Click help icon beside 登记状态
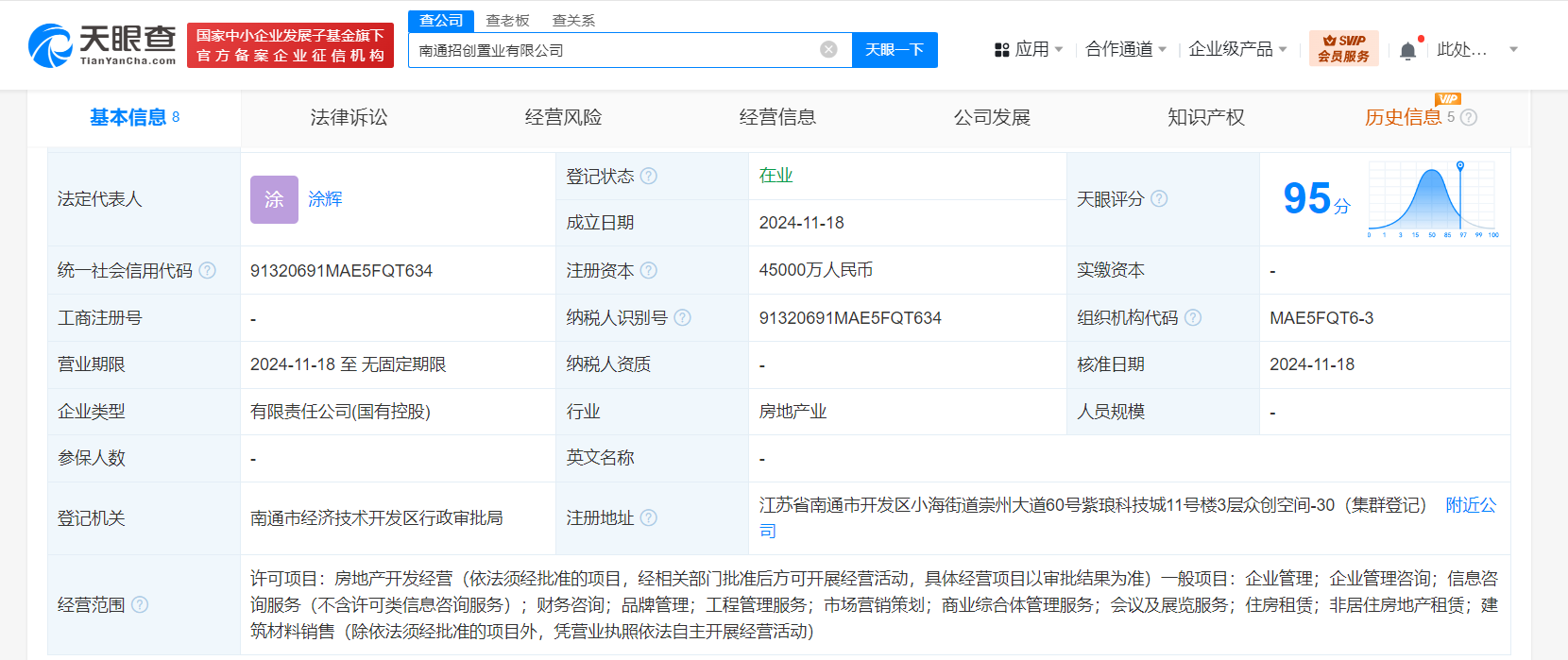The height and width of the screenshot is (660, 1568). tap(648, 177)
